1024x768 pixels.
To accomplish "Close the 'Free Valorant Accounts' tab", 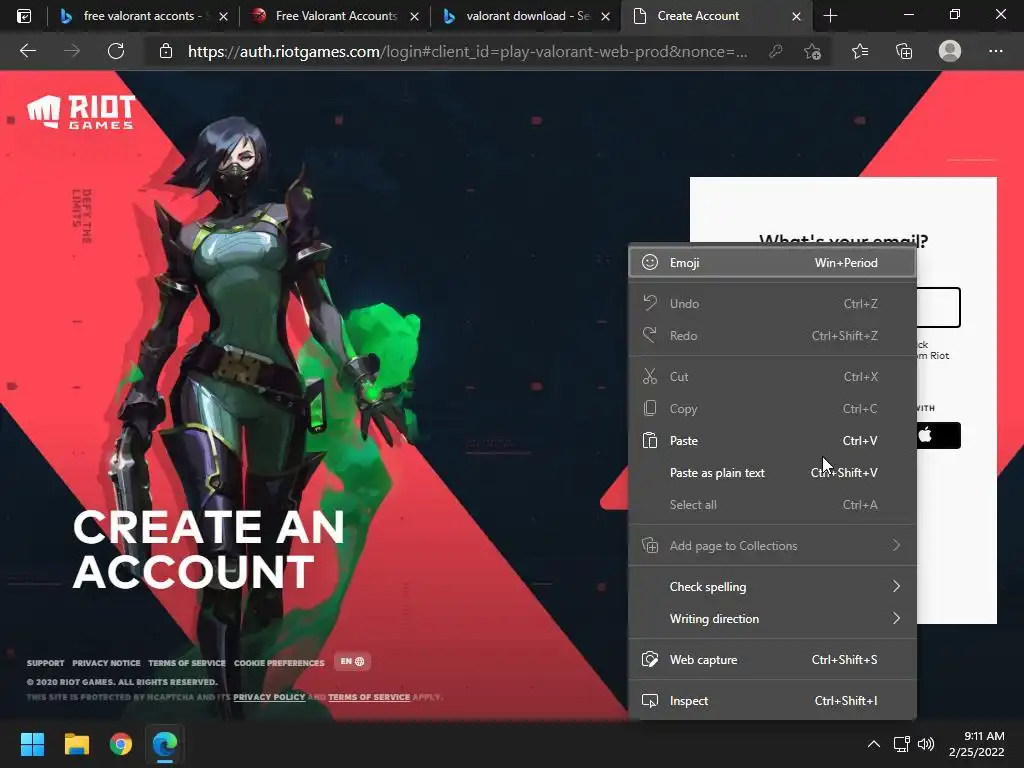I will click(414, 16).
